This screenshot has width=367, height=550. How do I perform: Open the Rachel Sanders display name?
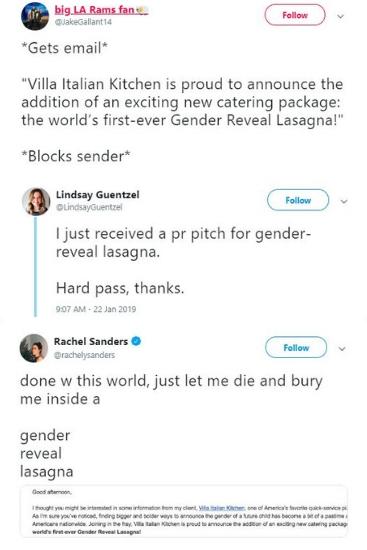[x=91, y=341]
